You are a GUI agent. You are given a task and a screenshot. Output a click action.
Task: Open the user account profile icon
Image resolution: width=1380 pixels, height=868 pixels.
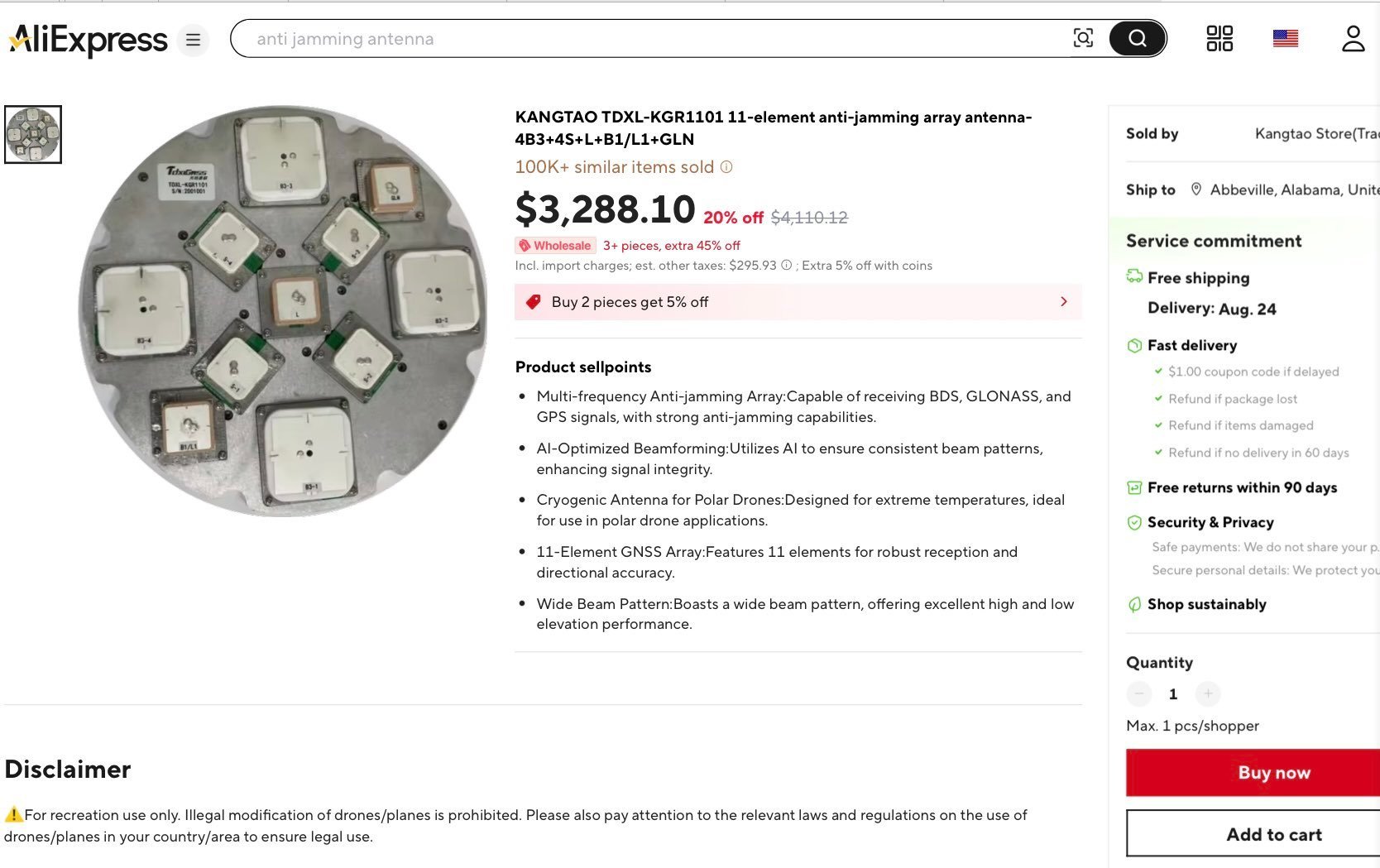(1353, 38)
